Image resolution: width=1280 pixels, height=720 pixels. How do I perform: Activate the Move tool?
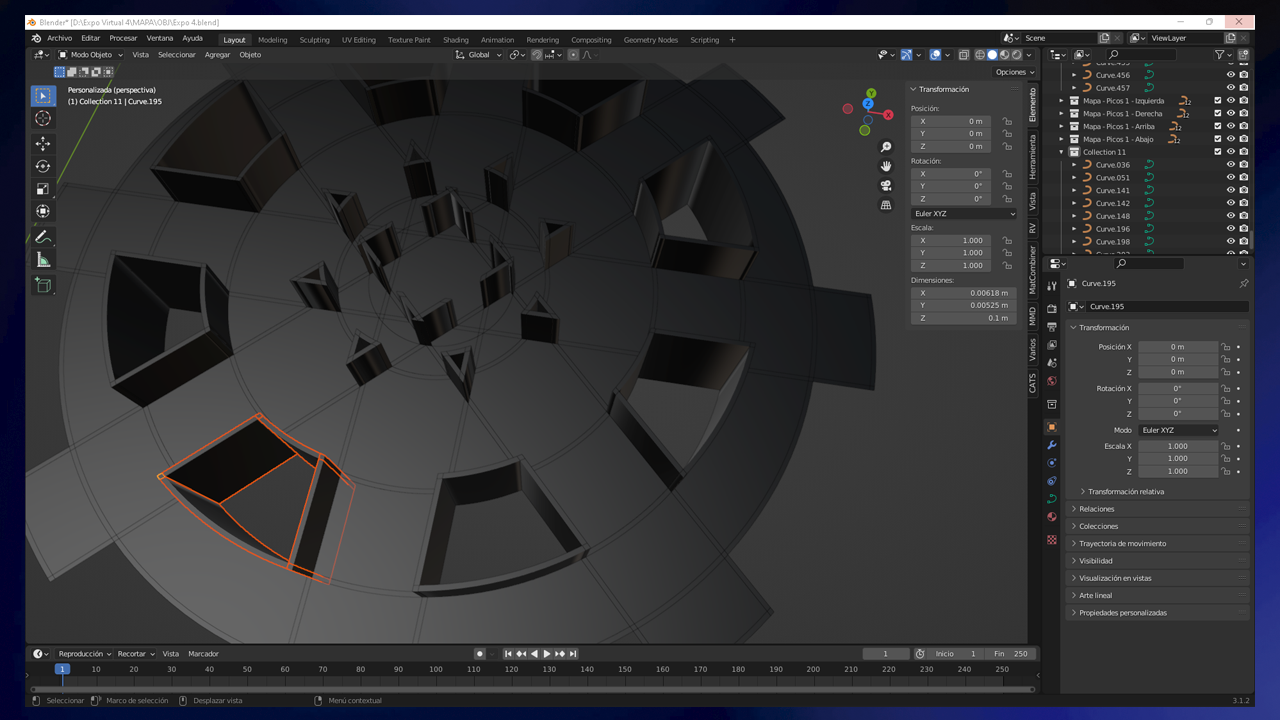coord(43,142)
